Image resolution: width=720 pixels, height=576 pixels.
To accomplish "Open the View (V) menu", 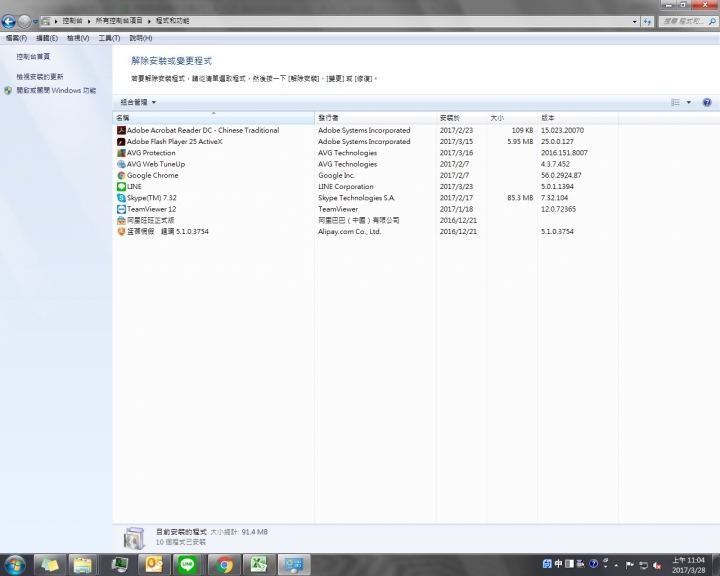I will tap(78, 38).
